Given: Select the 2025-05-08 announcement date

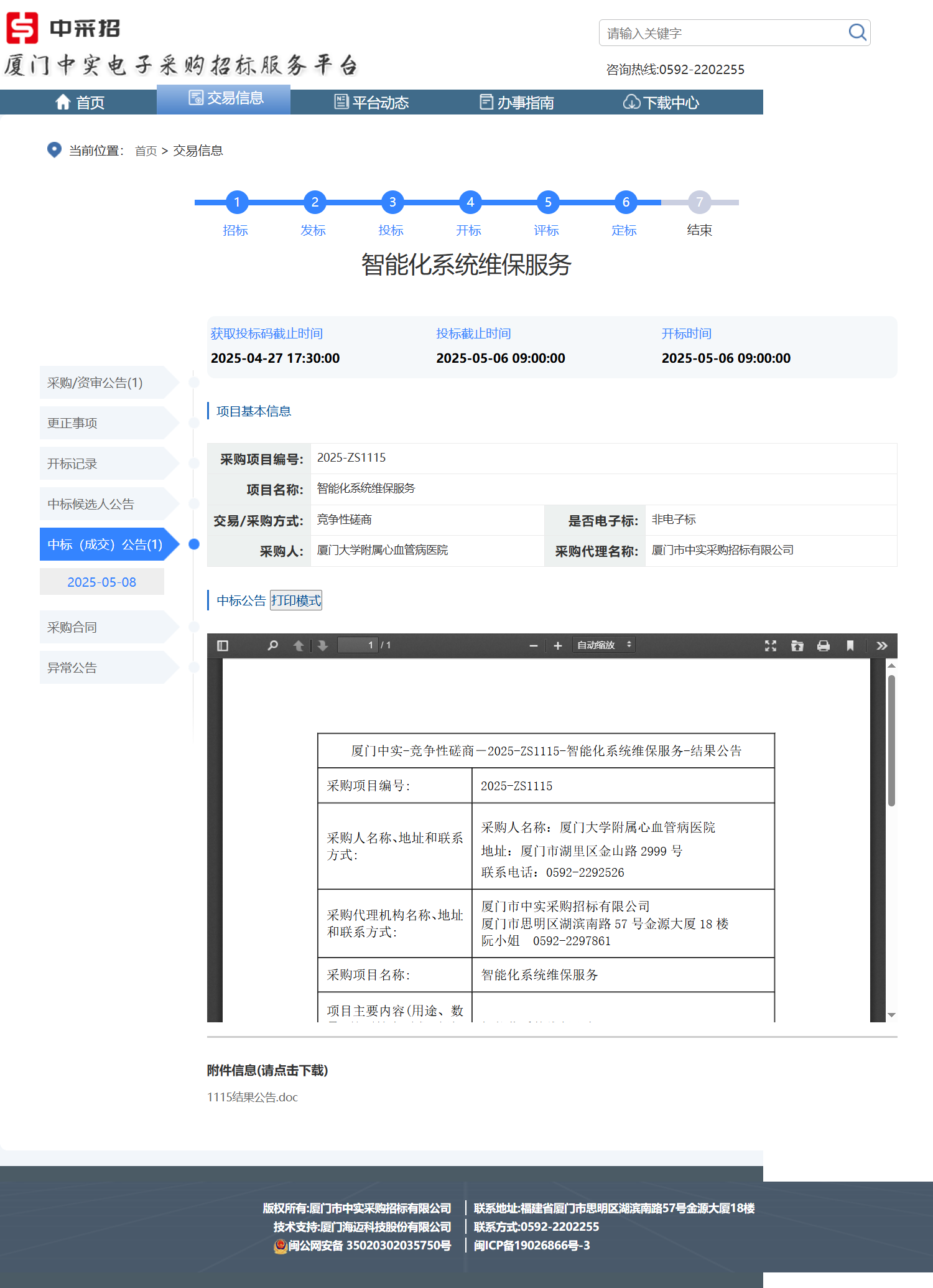Looking at the screenshot, I should [x=102, y=582].
